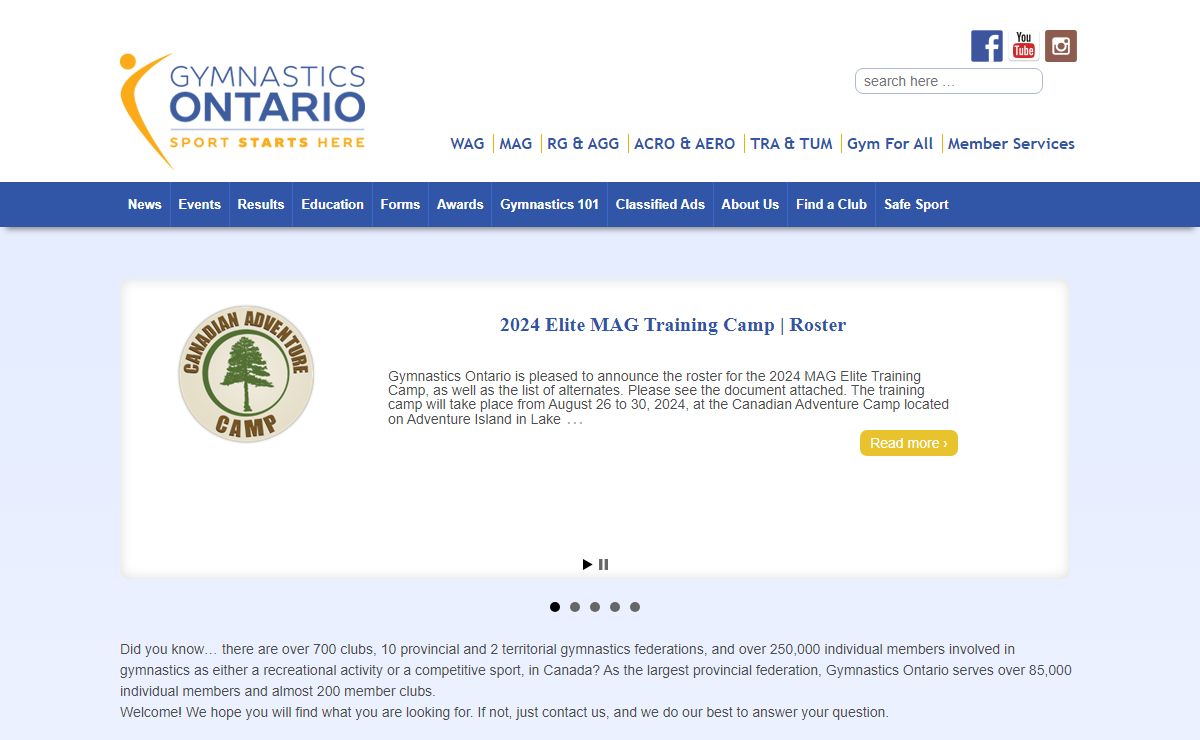Open the Facebook social icon
The width and height of the screenshot is (1200, 740).
click(x=987, y=46)
